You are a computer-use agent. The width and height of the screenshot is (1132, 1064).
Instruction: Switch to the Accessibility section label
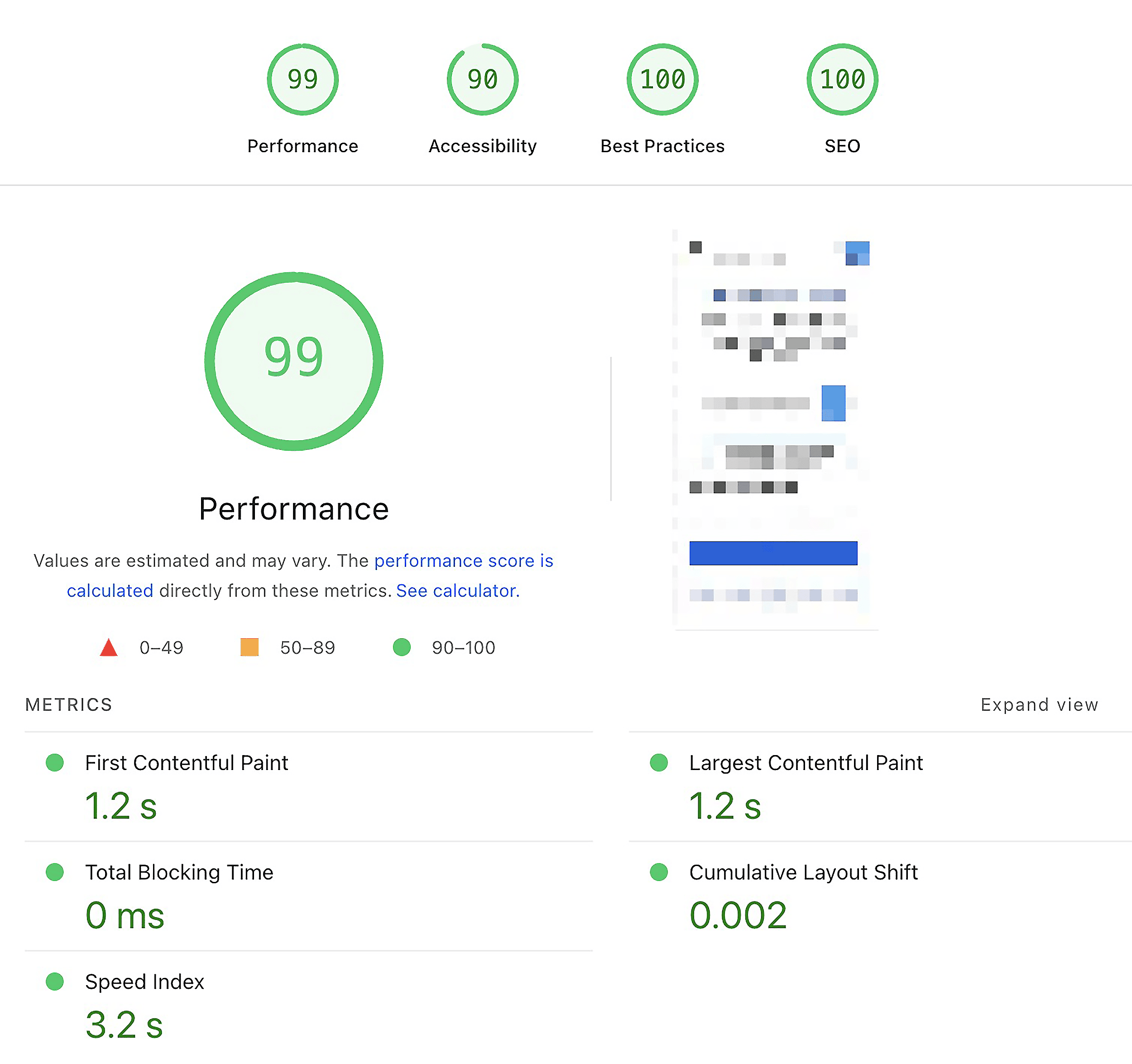pyautogui.click(x=482, y=146)
